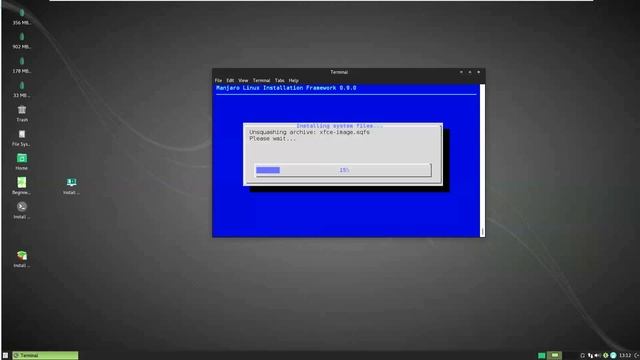Click the Terminal window title bar text
The height and width of the screenshot is (360, 640).
339,72
